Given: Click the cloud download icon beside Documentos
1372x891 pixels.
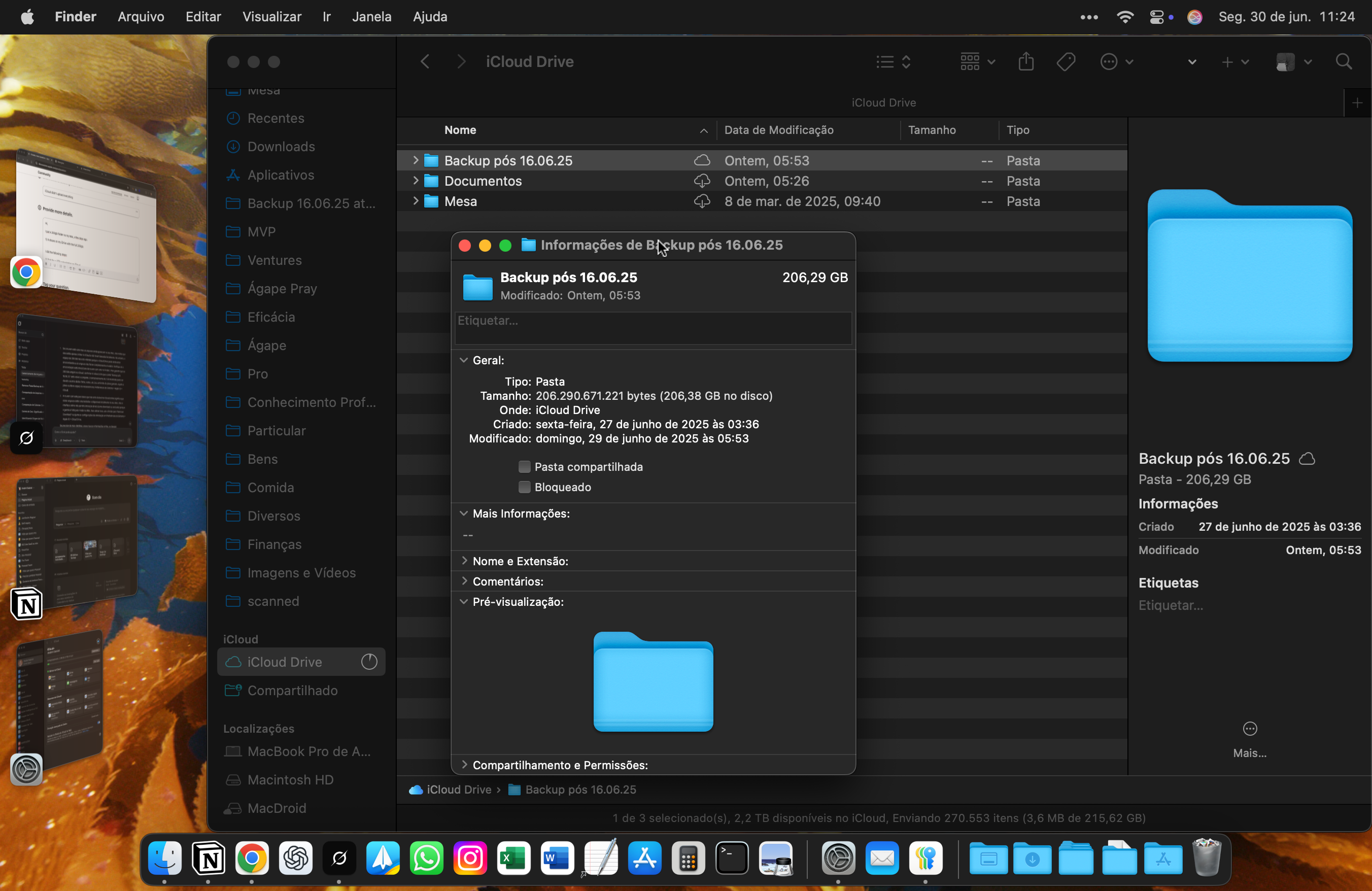Looking at the screenshot, I should click(702, 181).
